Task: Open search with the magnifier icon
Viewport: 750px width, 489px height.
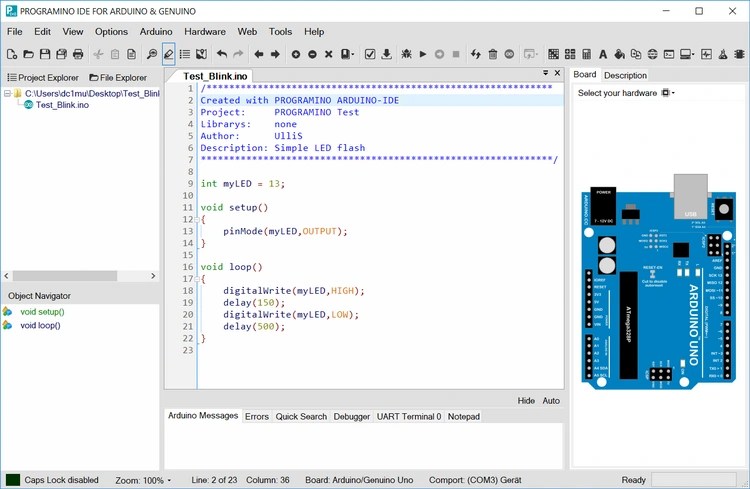Action: [x=152, y=54]
